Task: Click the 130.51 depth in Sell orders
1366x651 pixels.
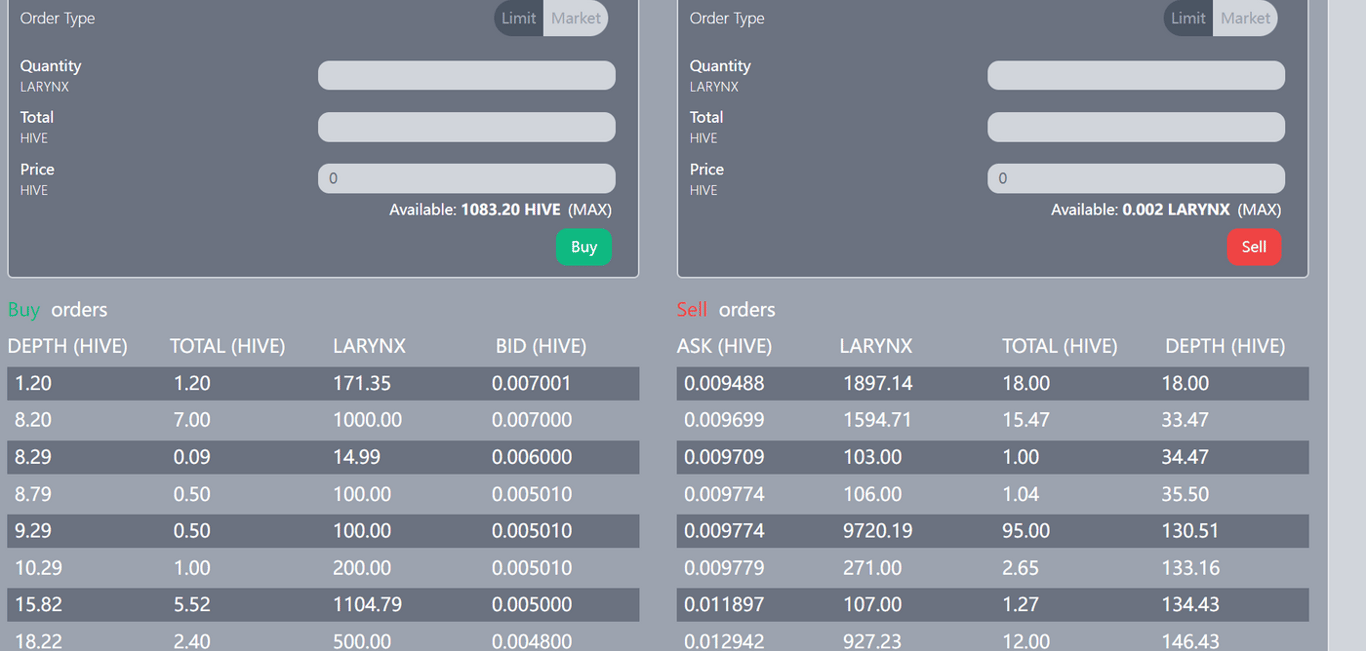Action: point(1191,531)
